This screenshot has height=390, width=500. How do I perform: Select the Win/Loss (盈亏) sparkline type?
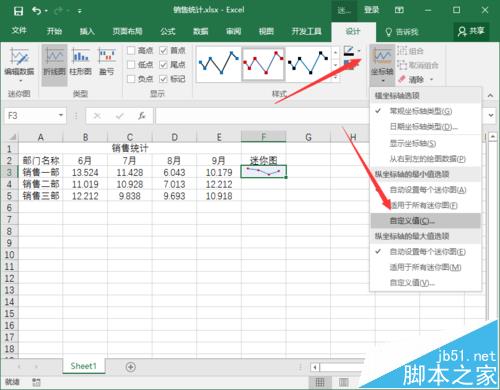click(x=107, y=61)
